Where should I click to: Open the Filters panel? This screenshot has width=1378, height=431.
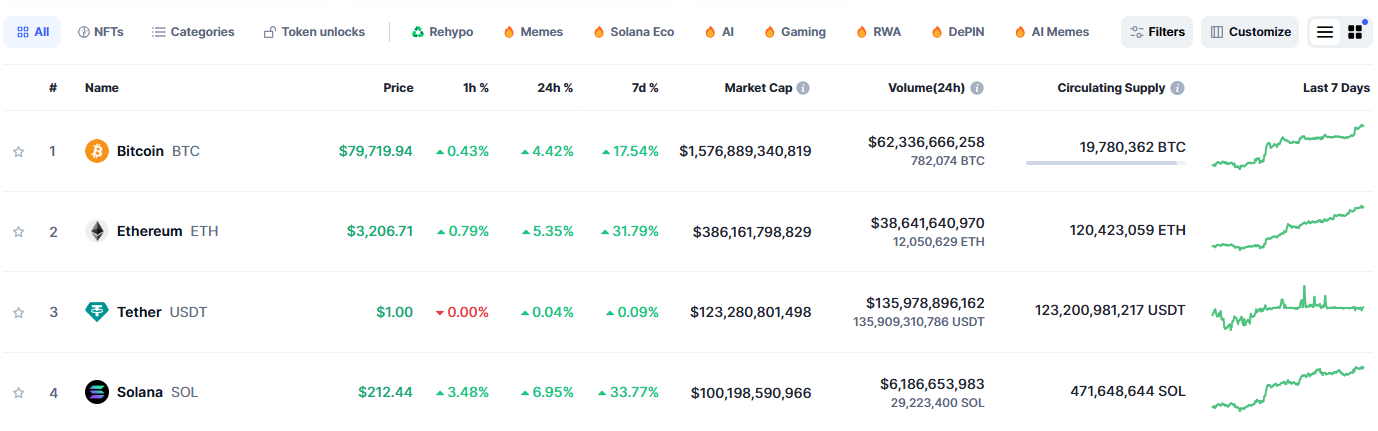coord(1157,32)
